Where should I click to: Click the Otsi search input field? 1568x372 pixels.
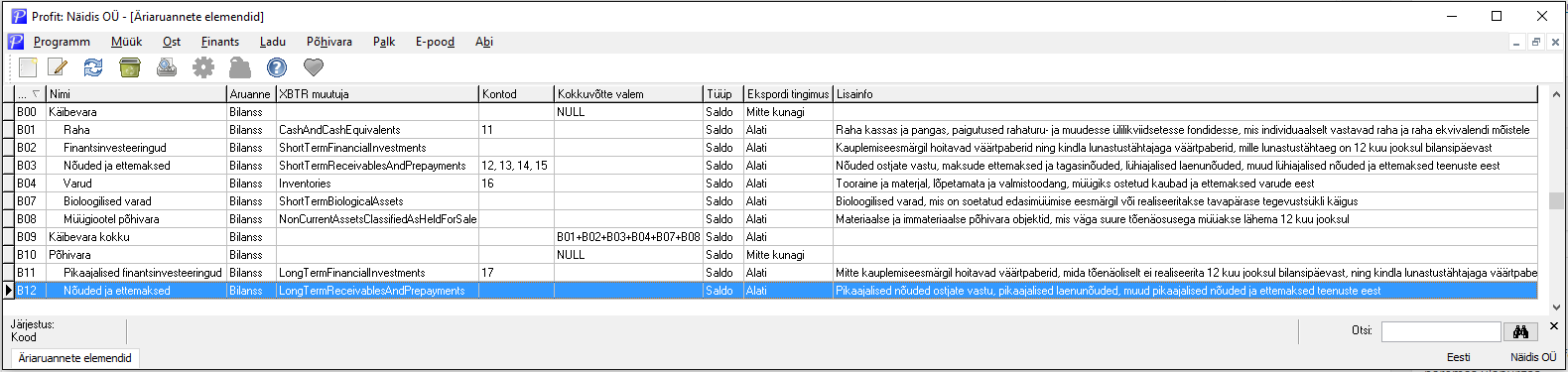click(1441, 331)
